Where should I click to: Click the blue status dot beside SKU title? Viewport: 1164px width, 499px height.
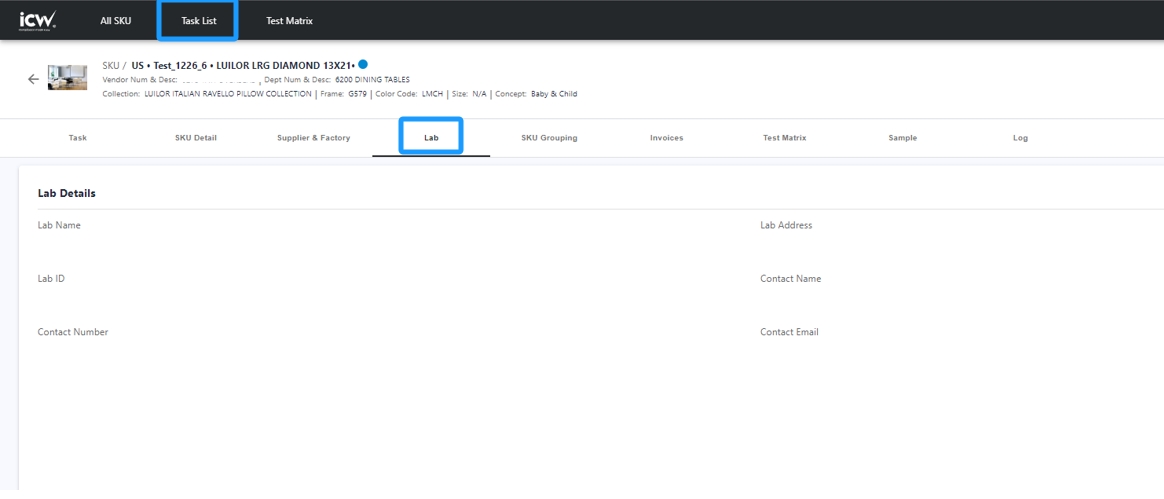[x=363, y=65]
